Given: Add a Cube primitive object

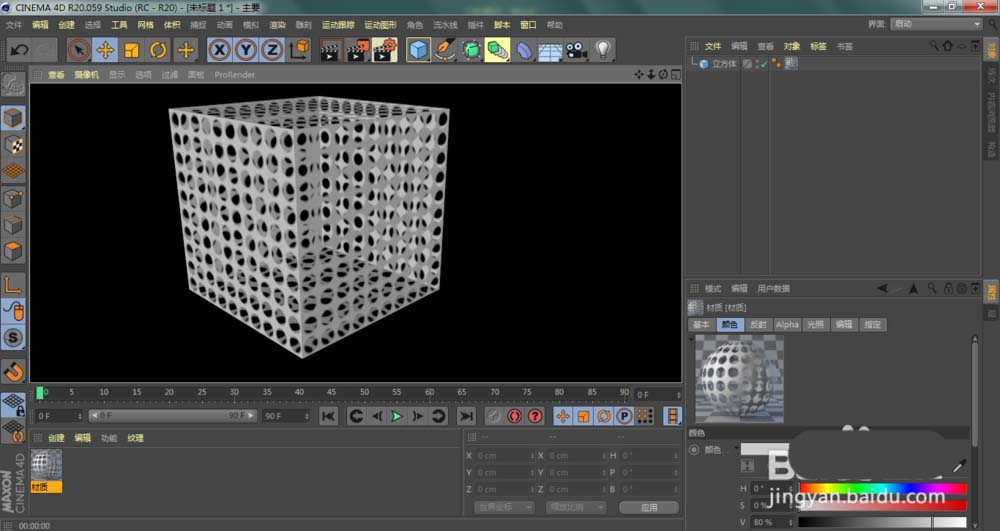Looking at the screenshot, I should 418,49.
